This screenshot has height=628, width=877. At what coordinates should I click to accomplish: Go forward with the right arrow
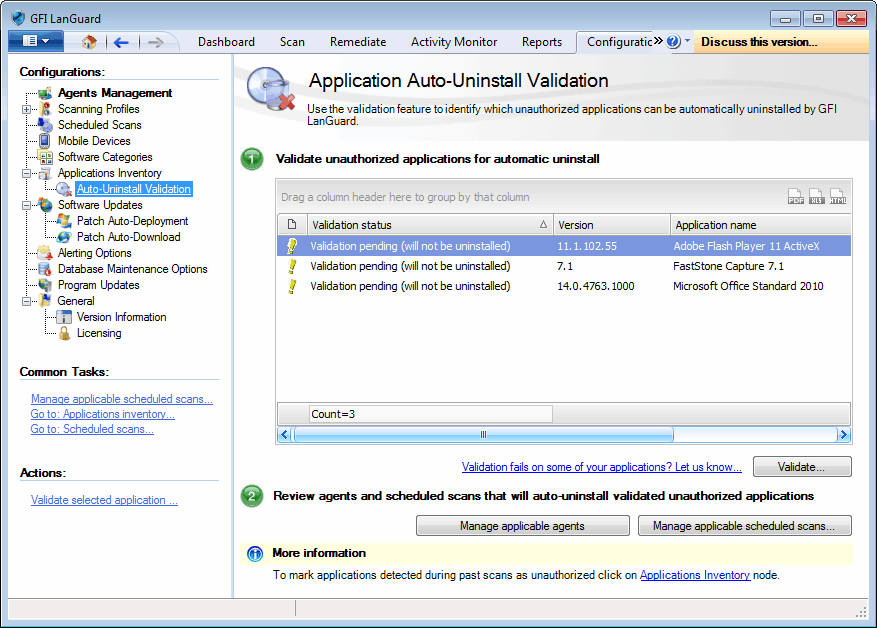point(155,42)
